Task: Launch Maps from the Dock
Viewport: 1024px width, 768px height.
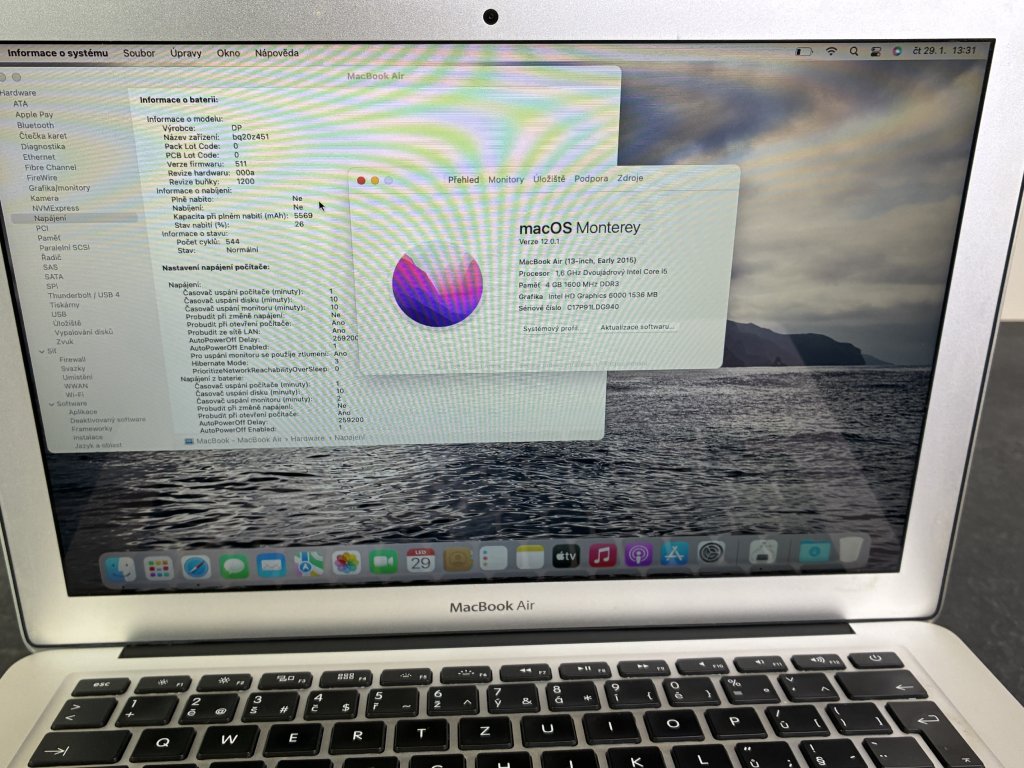Action: pyautogui.click(x=308, y=564)
